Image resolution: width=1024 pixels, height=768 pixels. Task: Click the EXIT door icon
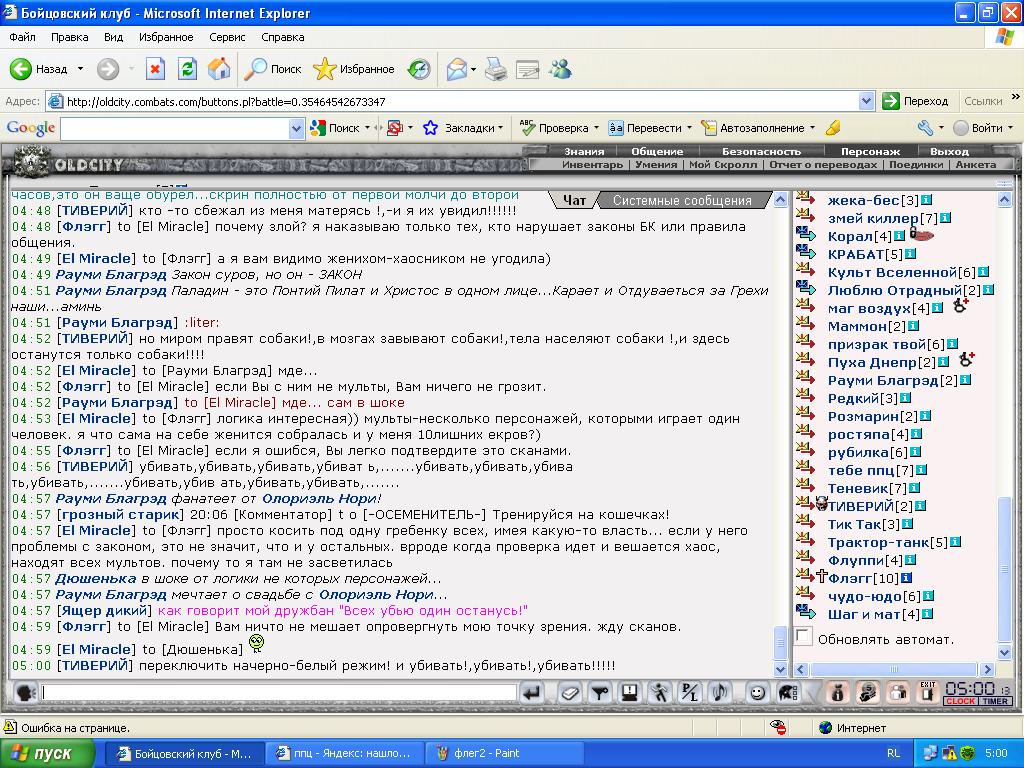[x=927, y=692]
